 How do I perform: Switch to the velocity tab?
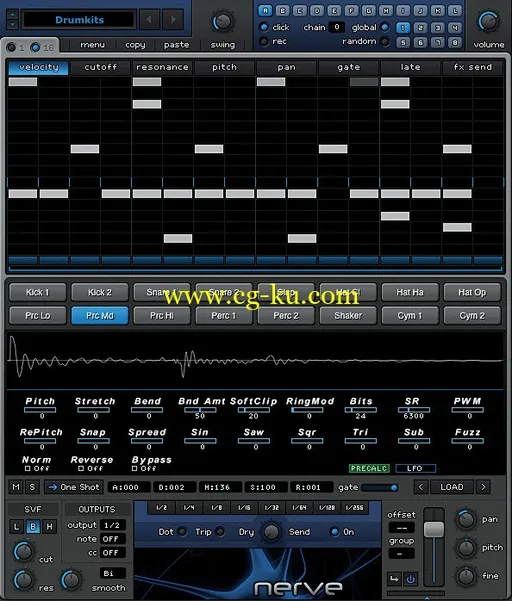point(38,67)
